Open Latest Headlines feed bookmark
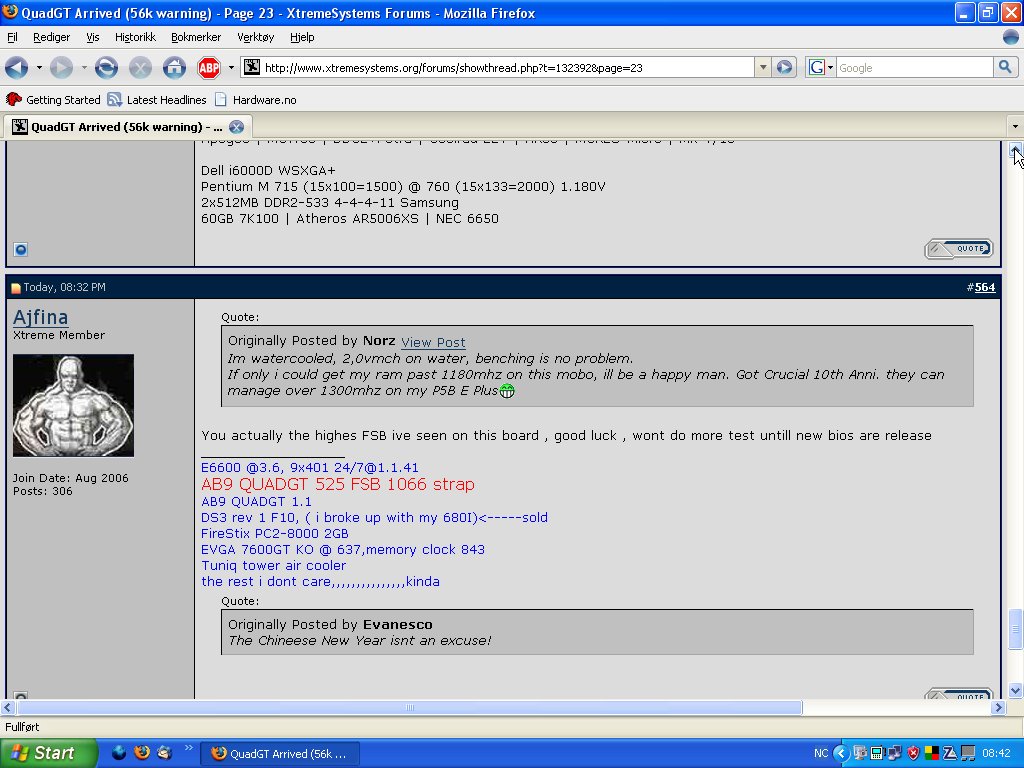 coord(157,99)
